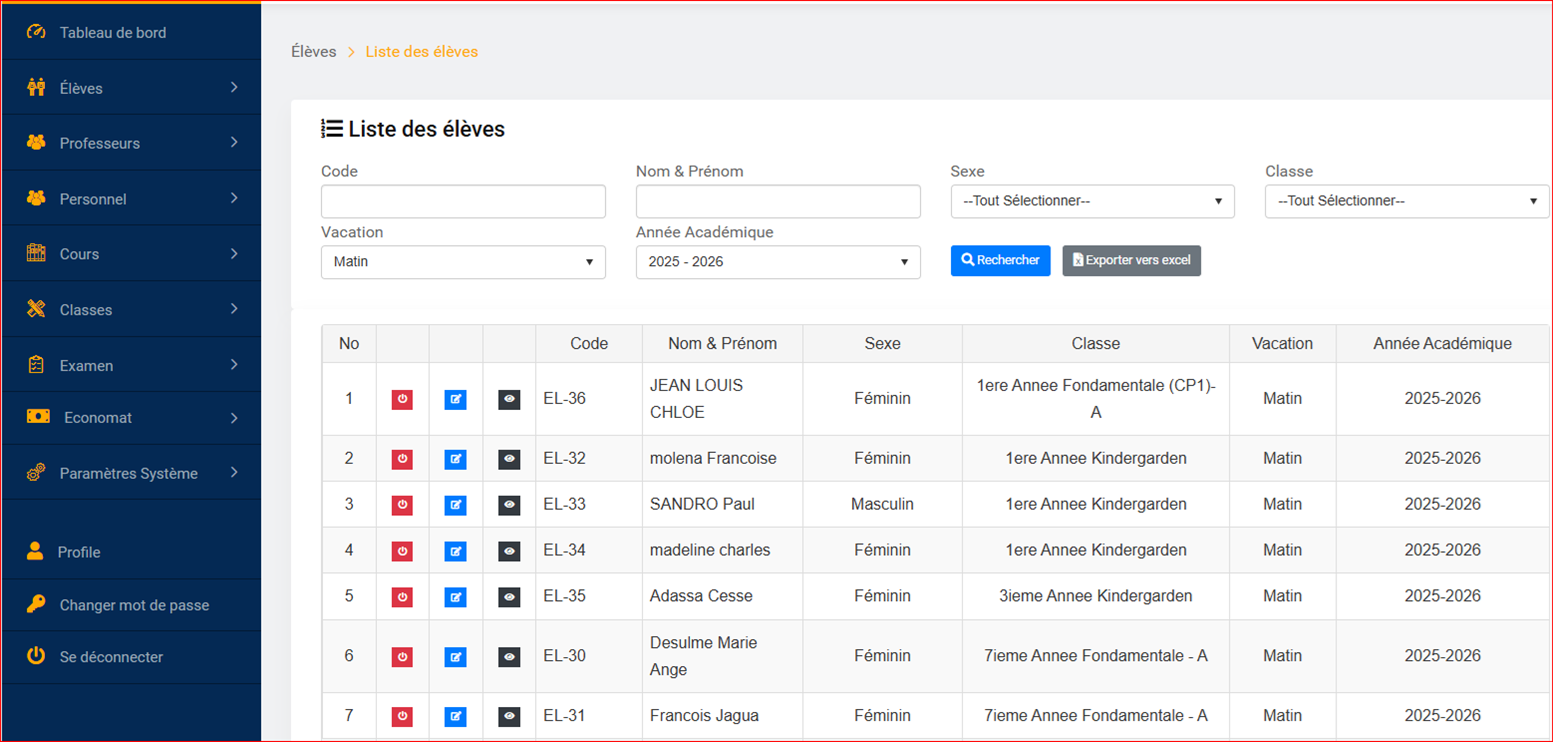Open the Vacation dropdown showing Matin
This screenshot has height=742, width=1553.
(x=463, y=262)
